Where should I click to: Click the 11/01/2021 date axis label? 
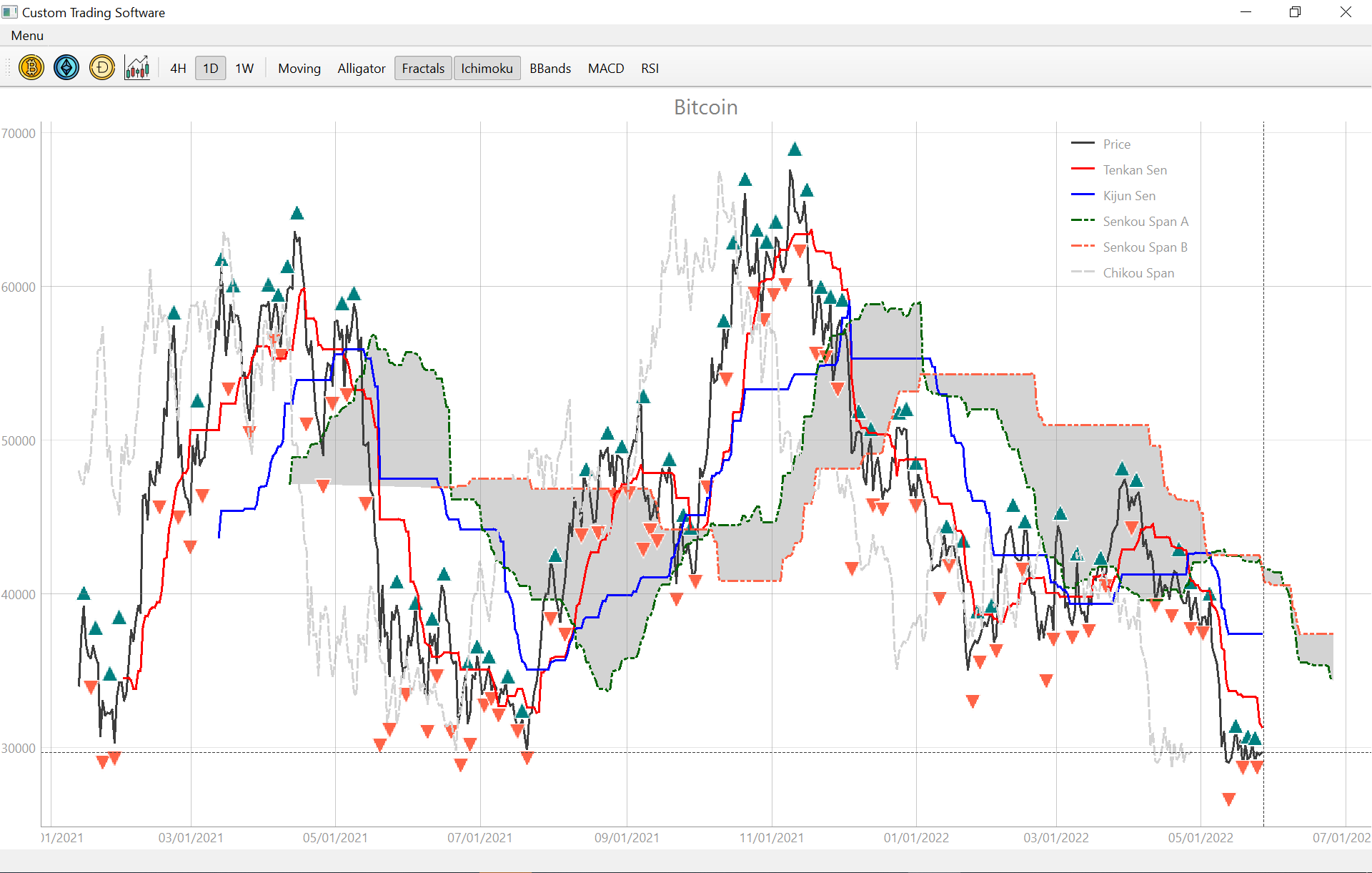tap(772, 838)
